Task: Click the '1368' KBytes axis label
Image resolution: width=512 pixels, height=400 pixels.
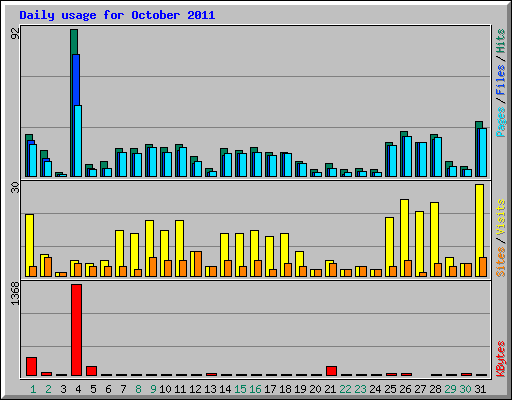Action: point(15,293)
